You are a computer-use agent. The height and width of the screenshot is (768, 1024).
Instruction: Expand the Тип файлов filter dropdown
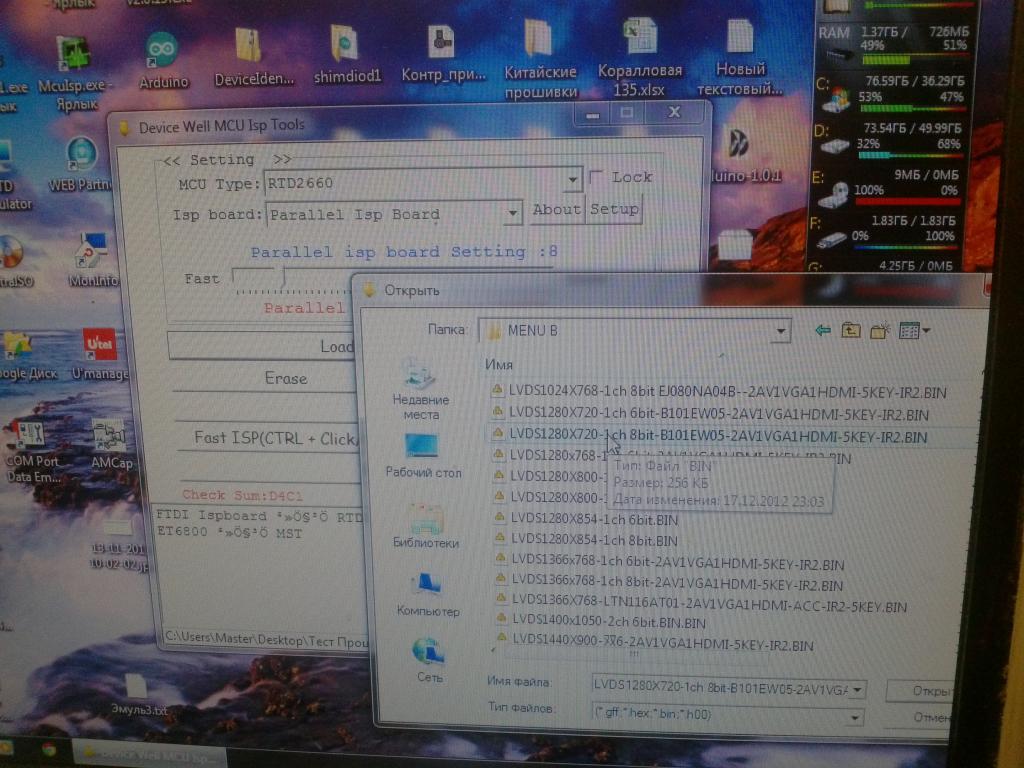pos(855,717)
